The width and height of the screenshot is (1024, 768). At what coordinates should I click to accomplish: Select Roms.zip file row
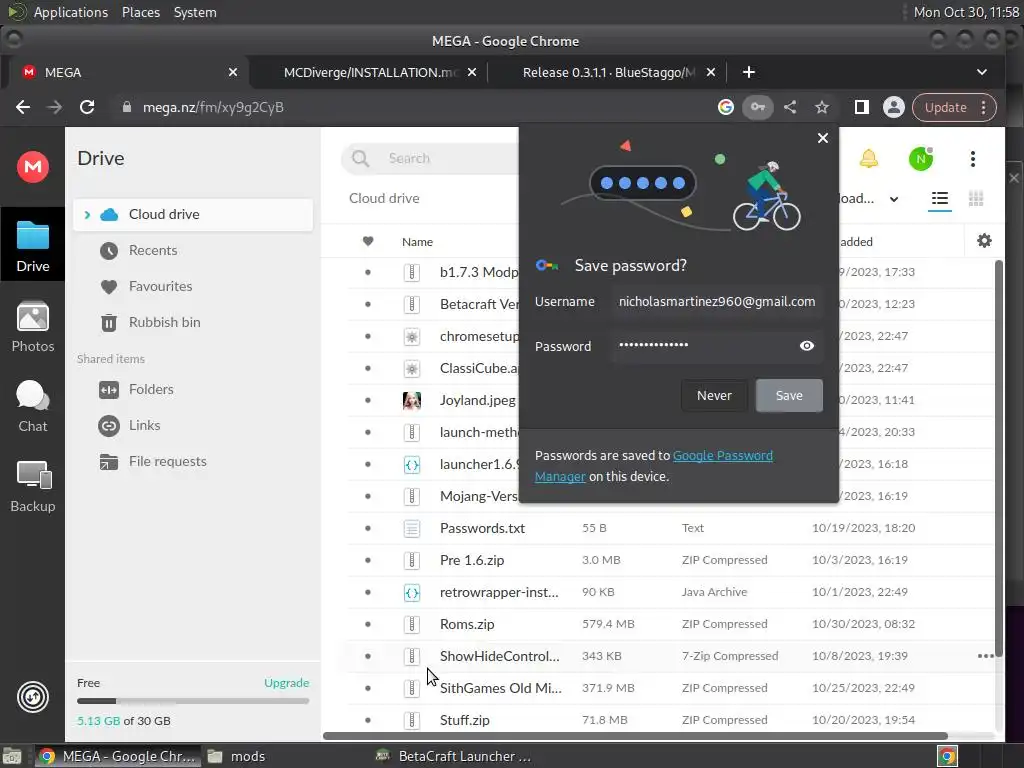(x=669, y=624)
